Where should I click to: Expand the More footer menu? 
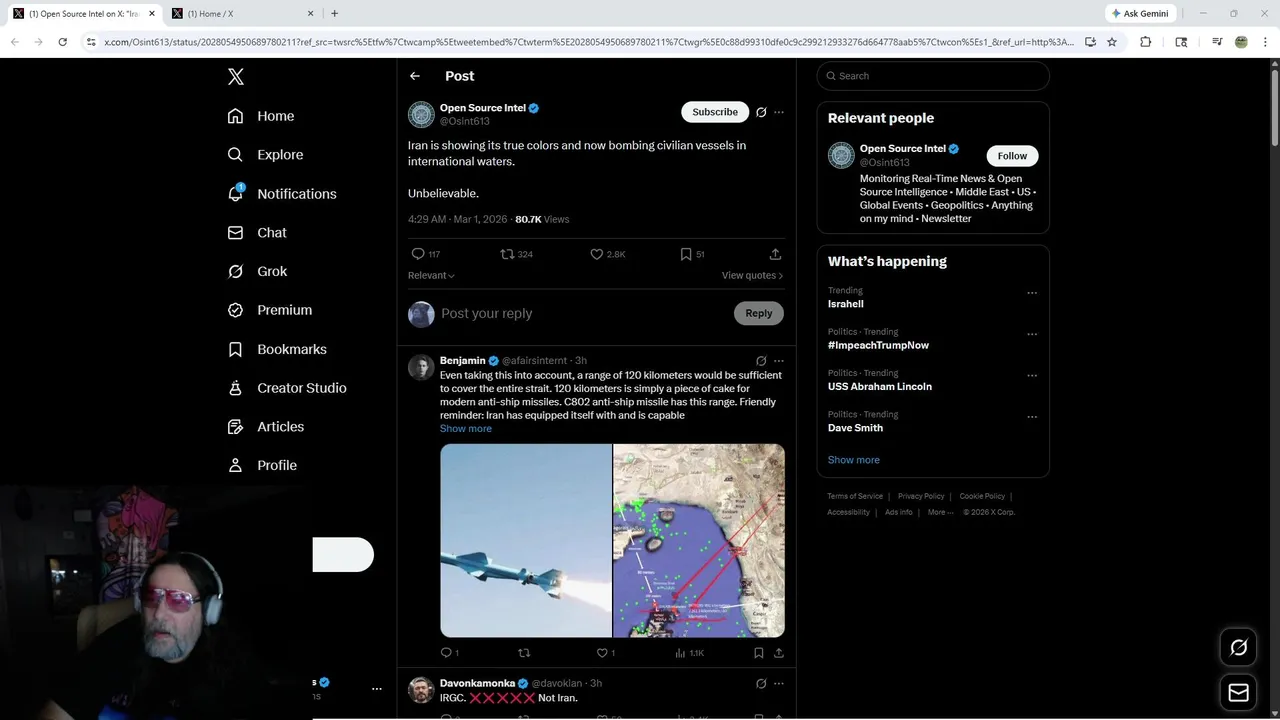[939, 512]
